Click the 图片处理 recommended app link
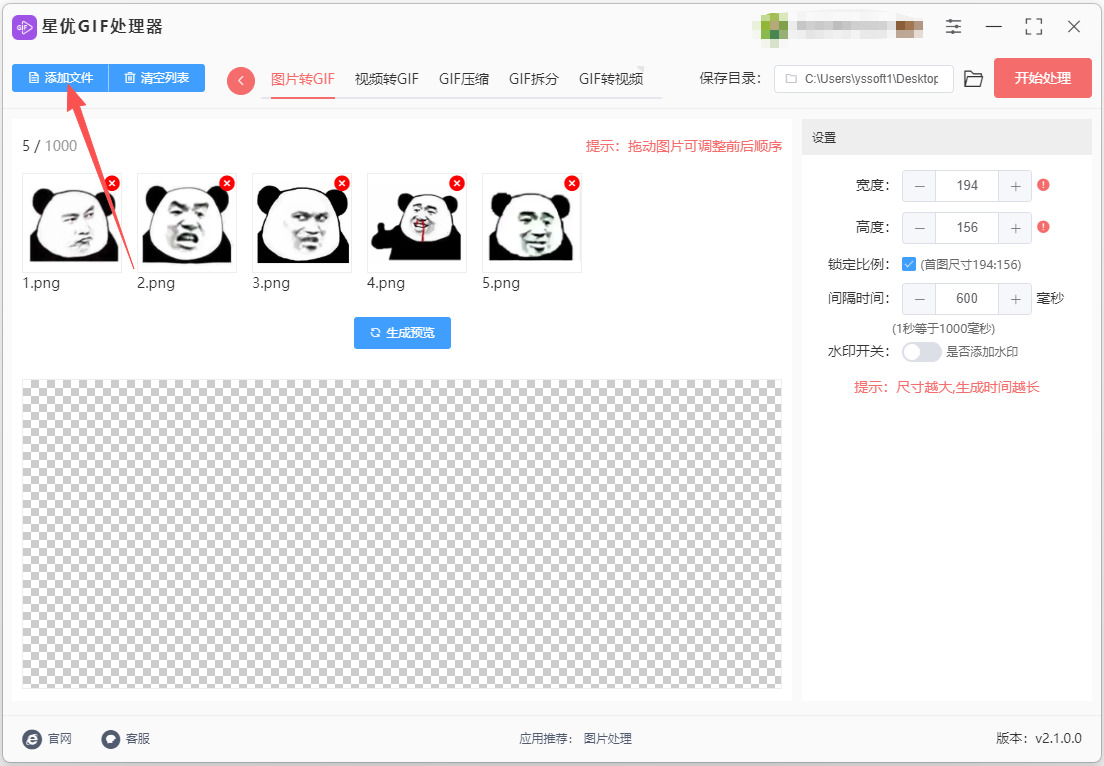 (x=608, y=739)
